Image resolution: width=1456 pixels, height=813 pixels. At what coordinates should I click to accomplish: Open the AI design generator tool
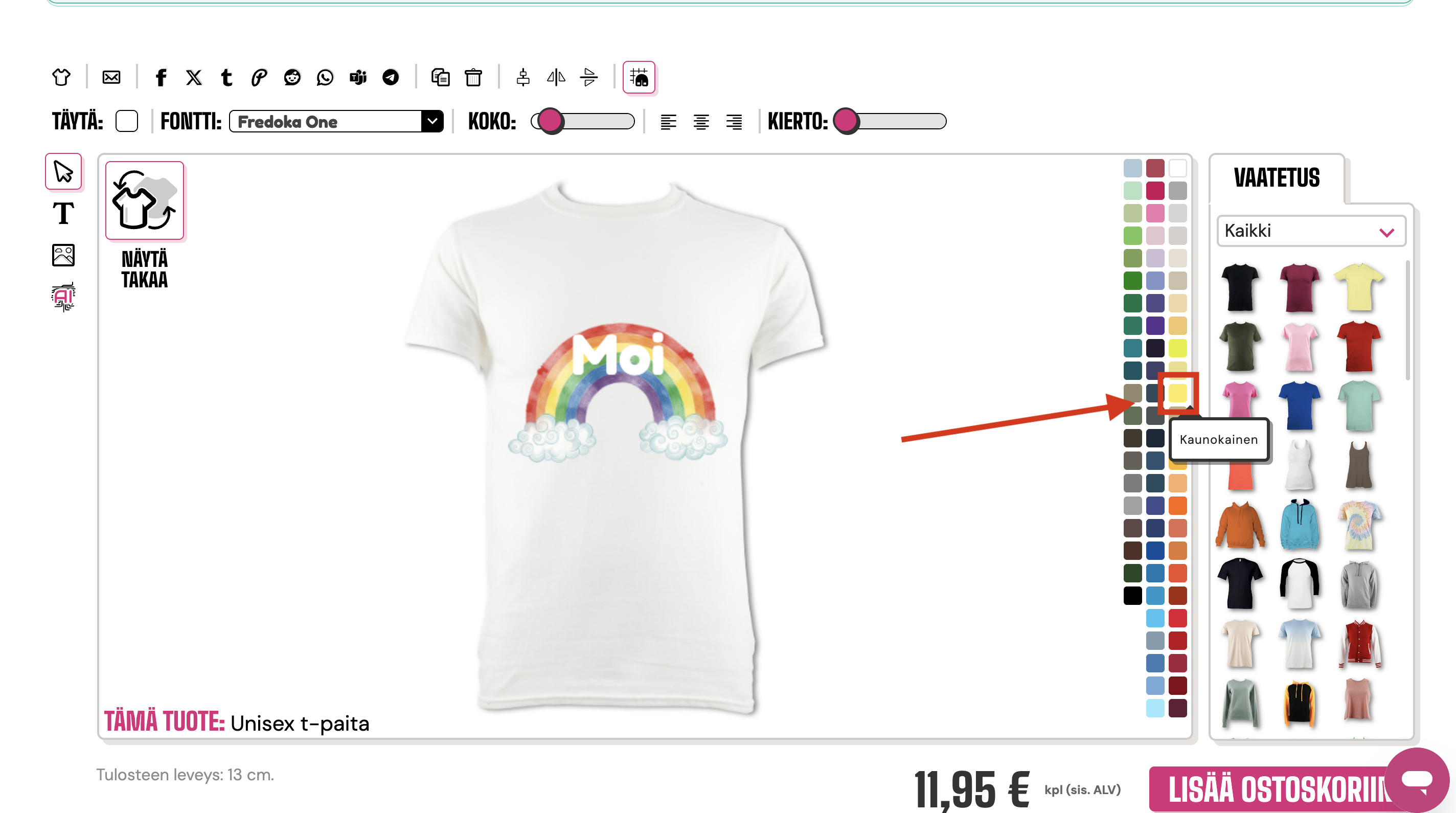[63, 297]
